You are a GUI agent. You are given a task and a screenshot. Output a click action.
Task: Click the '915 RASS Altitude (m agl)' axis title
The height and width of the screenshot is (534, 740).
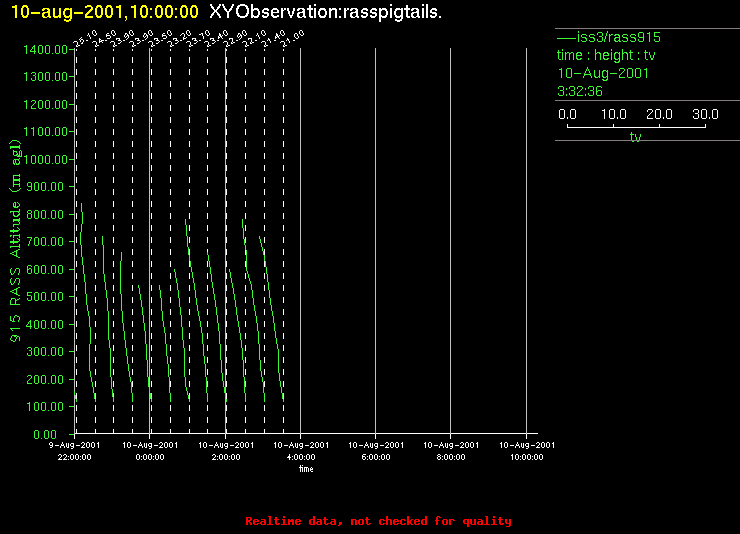16,241
